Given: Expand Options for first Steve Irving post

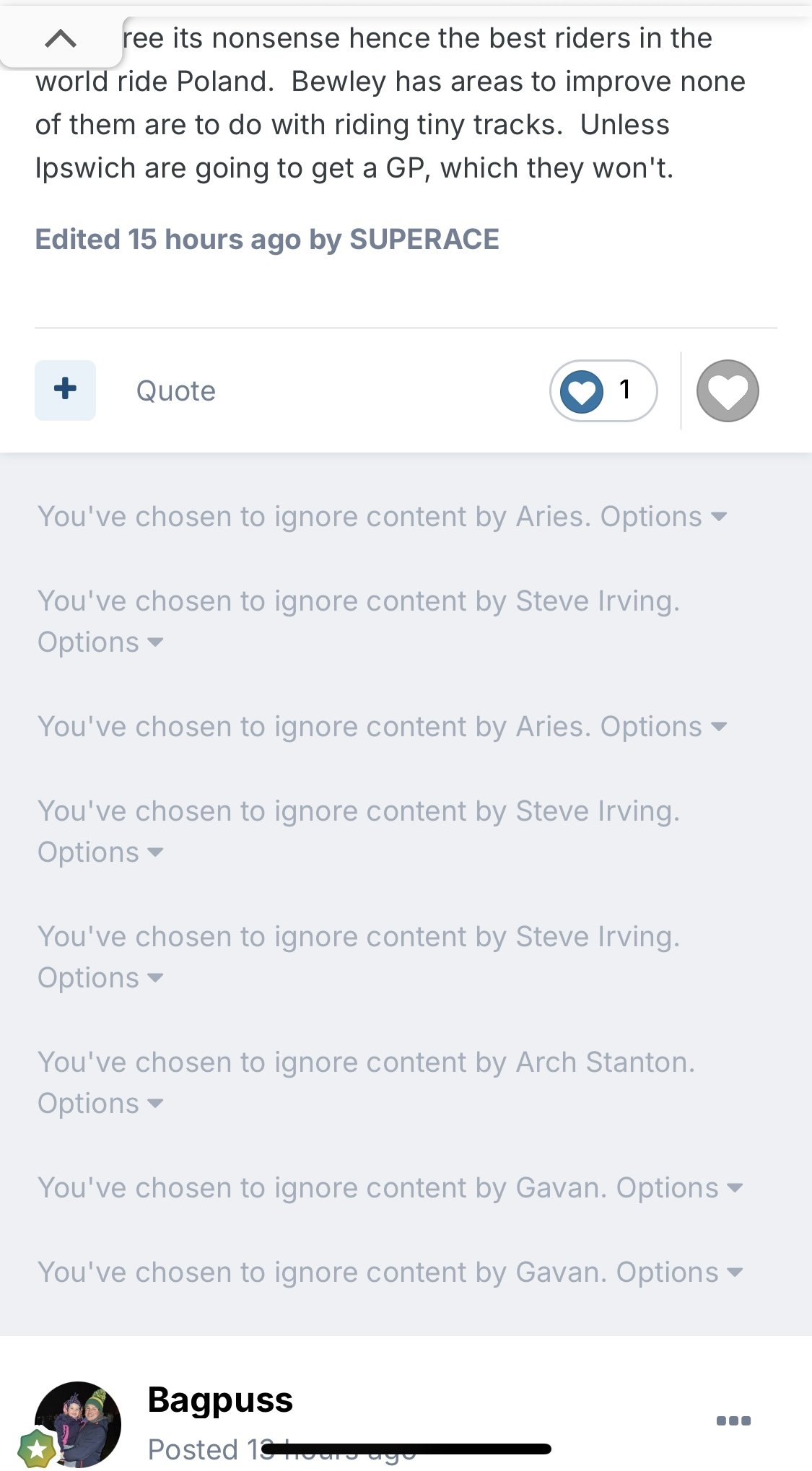Looking at the screenshot, I should (100, 642).
